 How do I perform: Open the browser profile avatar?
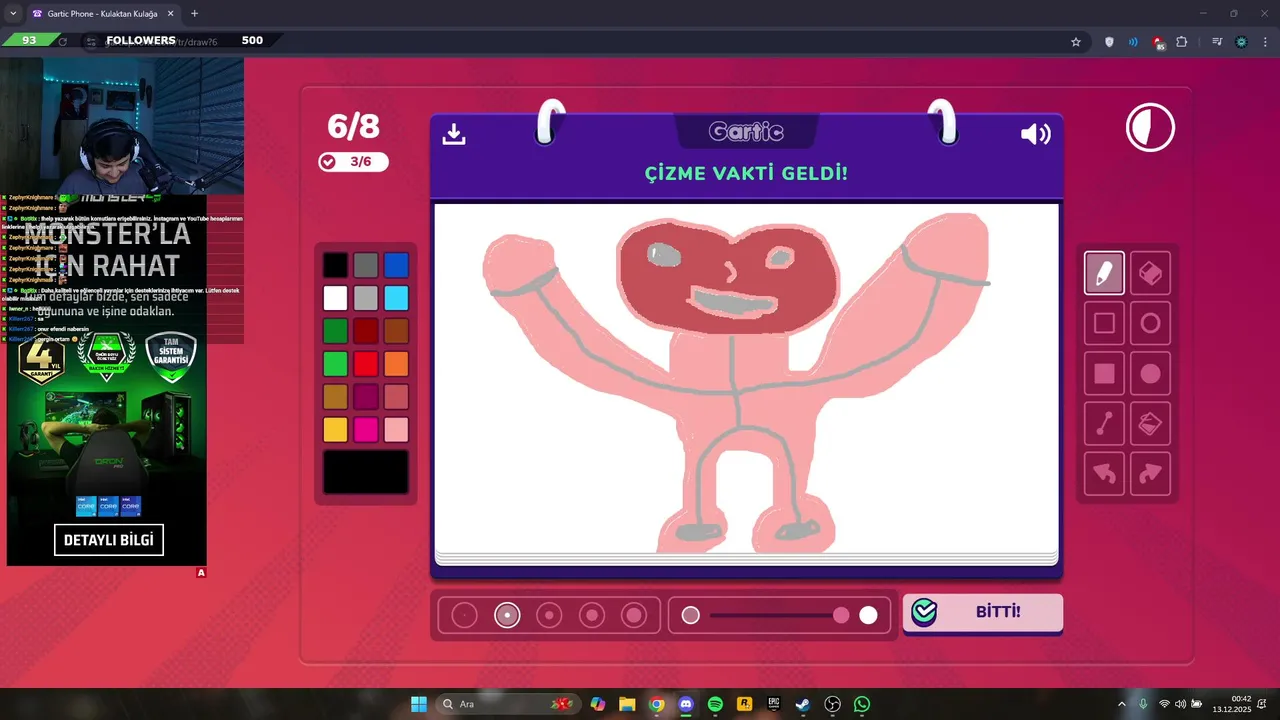coord(1242,42)
